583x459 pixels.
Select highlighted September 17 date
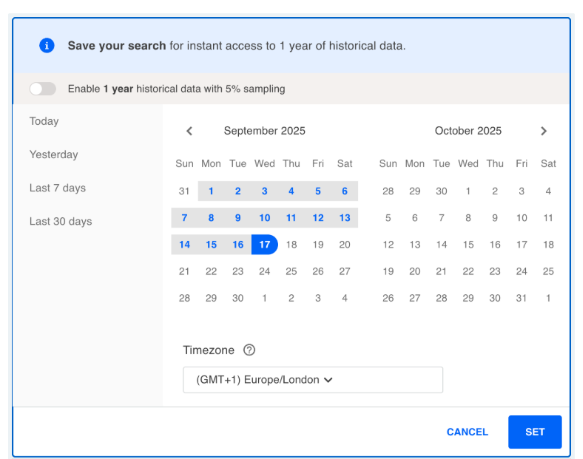[264, 244]
